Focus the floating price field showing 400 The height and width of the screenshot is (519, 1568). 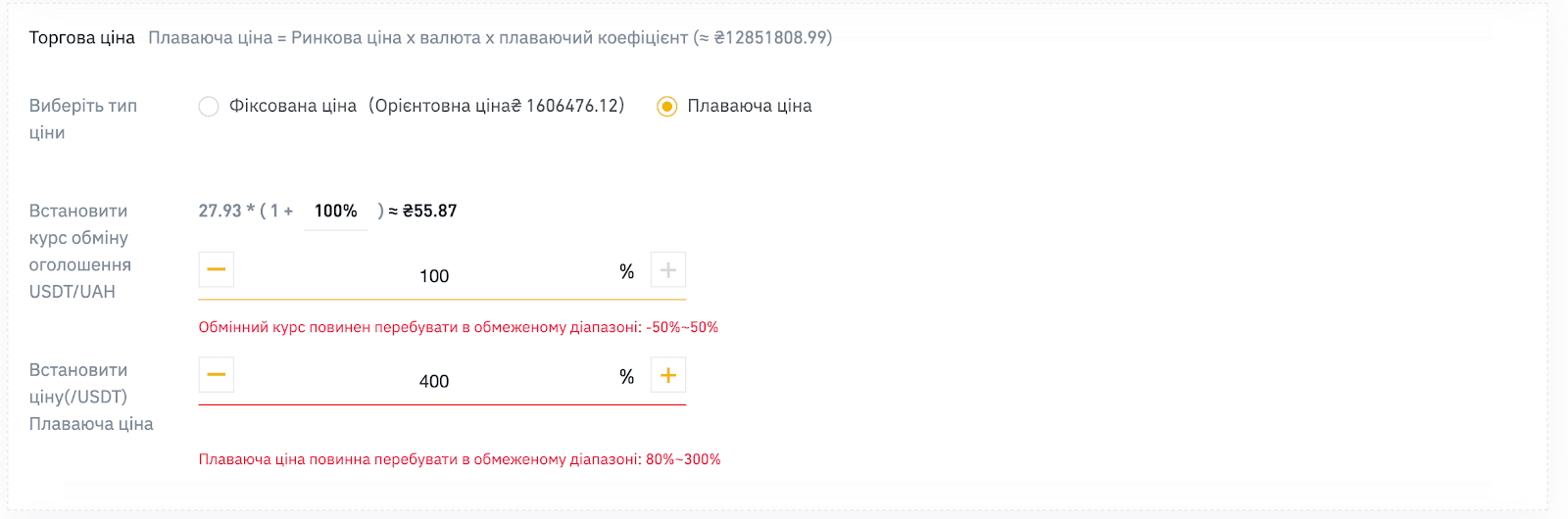pos(434,382)
